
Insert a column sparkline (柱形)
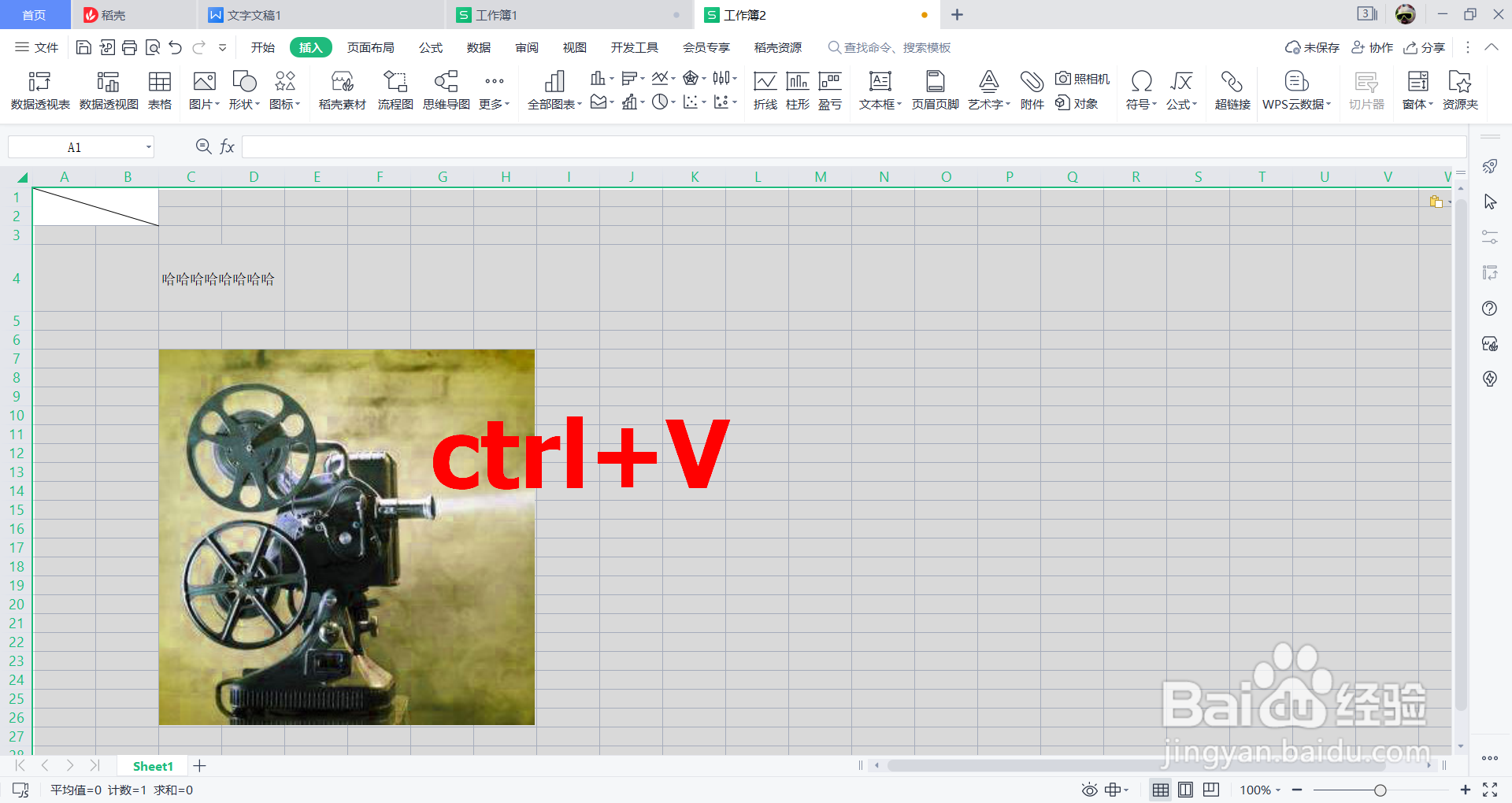pyautogui.click(x=798, y=90)
